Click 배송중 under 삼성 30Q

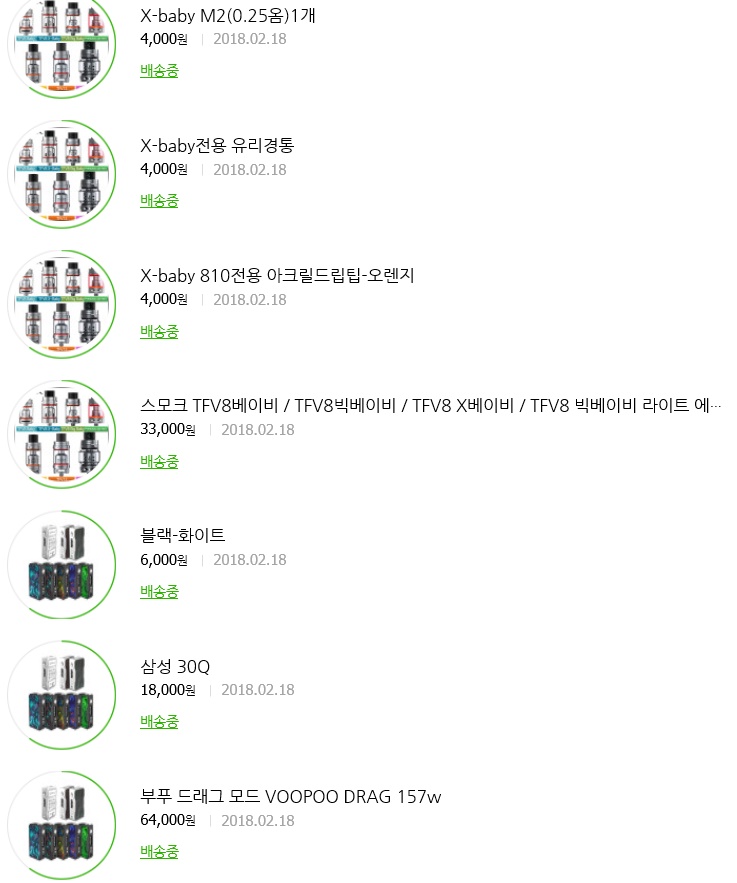click(x=159, y=721)
